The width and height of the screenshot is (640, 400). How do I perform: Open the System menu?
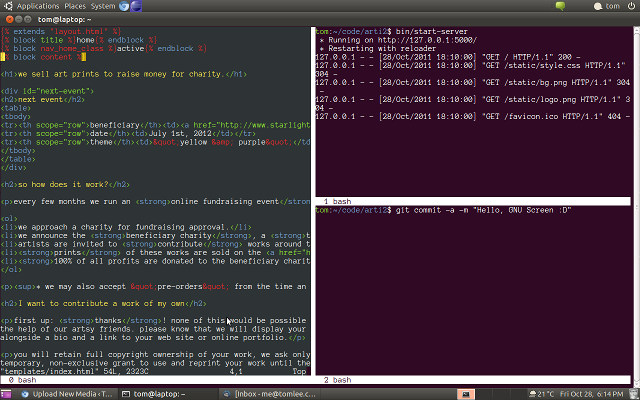click(103, 6)
